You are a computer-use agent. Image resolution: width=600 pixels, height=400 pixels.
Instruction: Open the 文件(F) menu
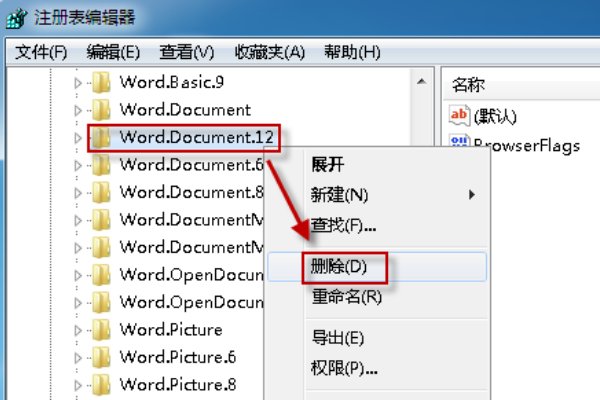[x=41, y=52]
